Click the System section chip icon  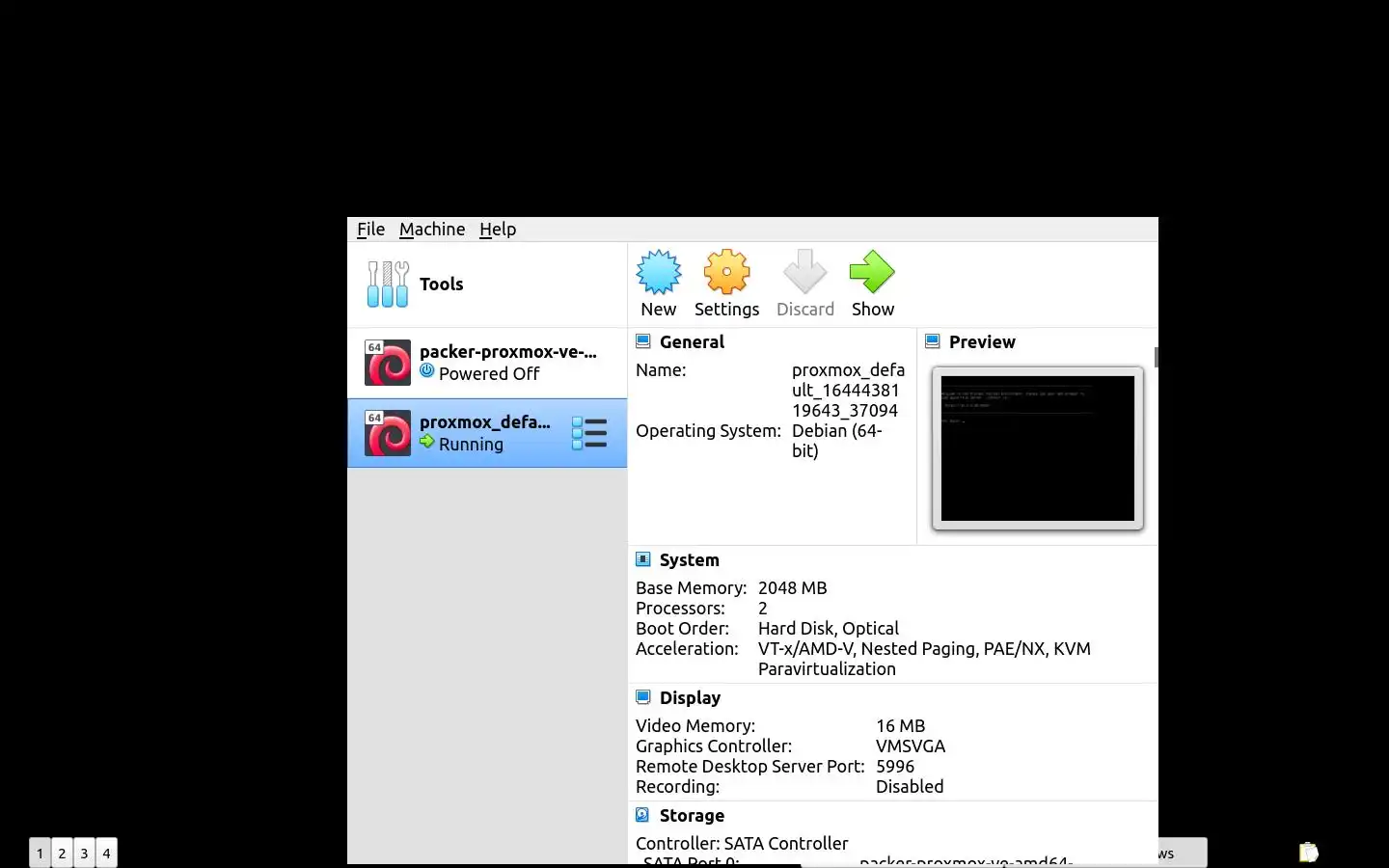643,559
